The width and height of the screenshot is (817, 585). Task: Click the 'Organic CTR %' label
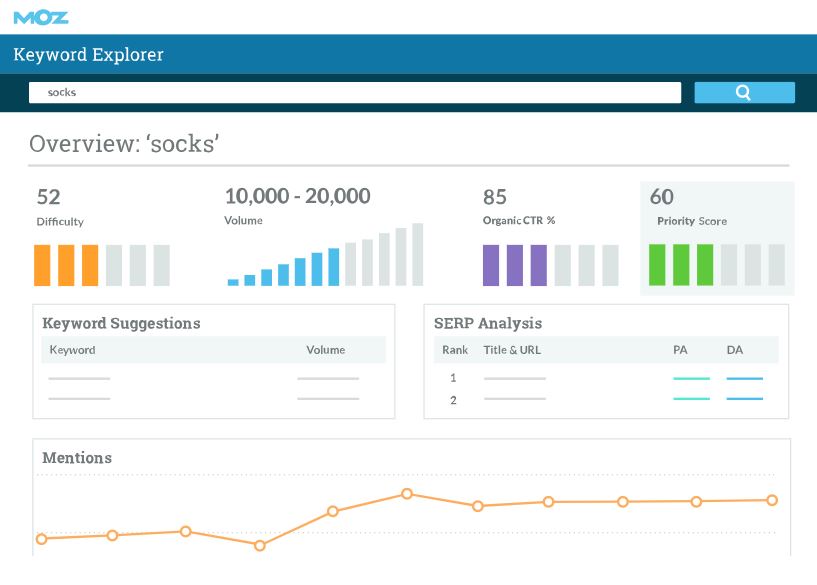pyautogui.click(x=519, y=220)
